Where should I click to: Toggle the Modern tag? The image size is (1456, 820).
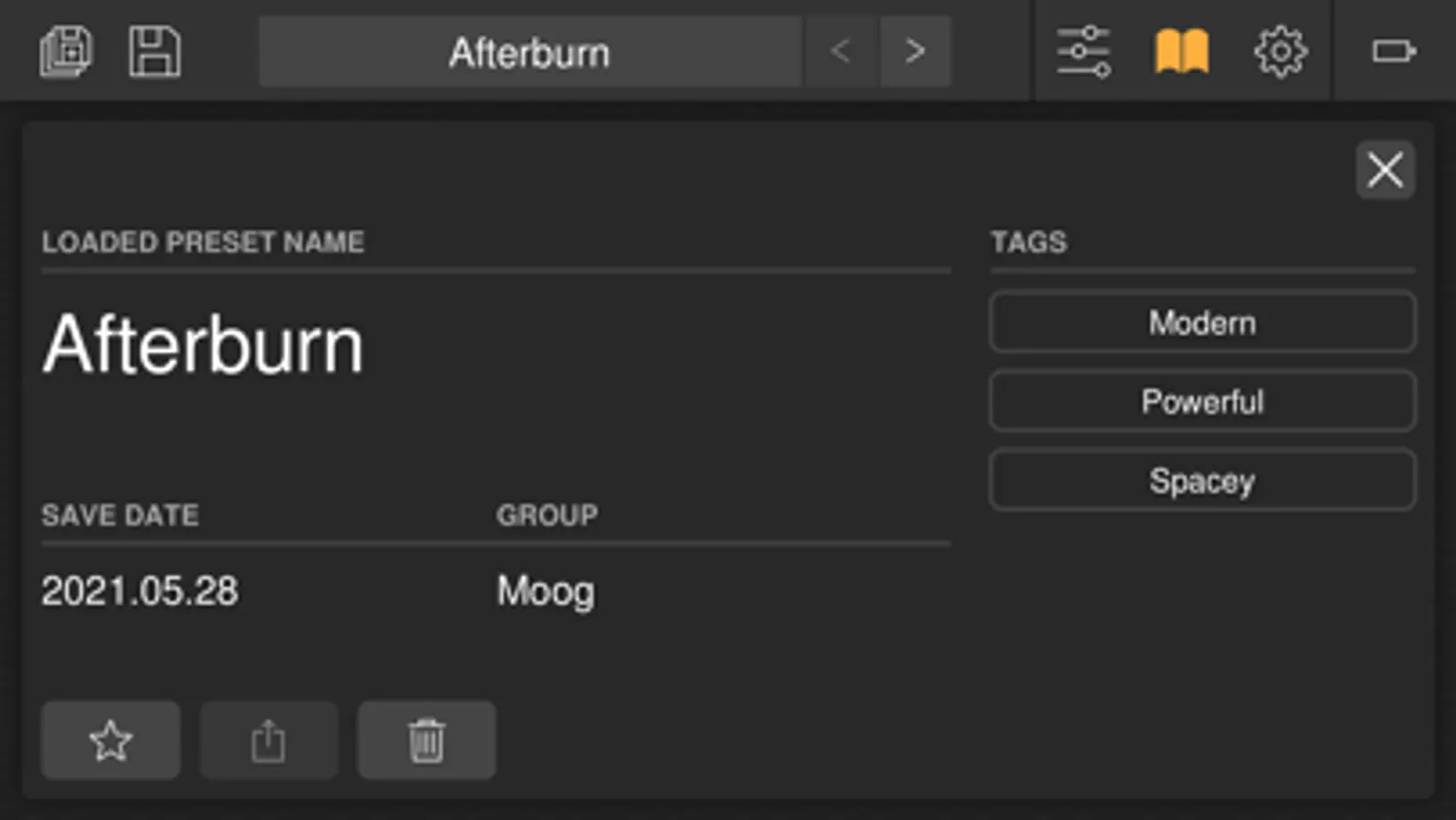pos(1202,323)
